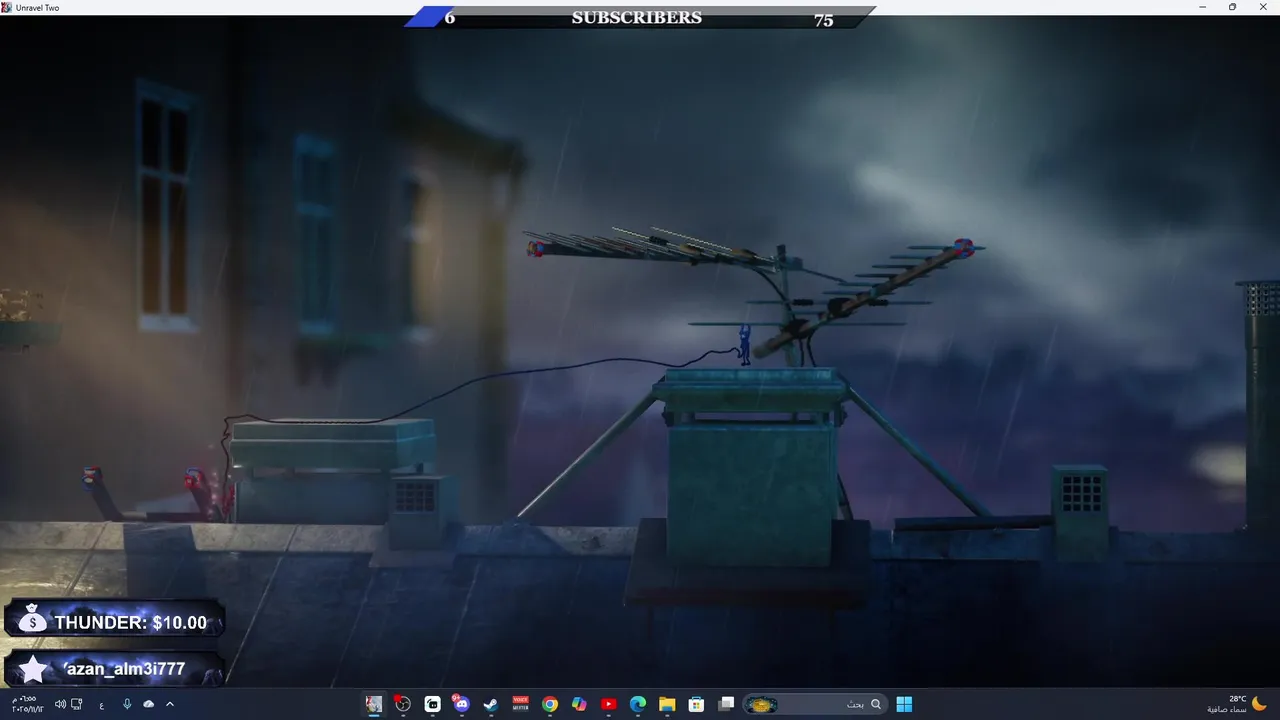Open the clock and date flyout

28,704
